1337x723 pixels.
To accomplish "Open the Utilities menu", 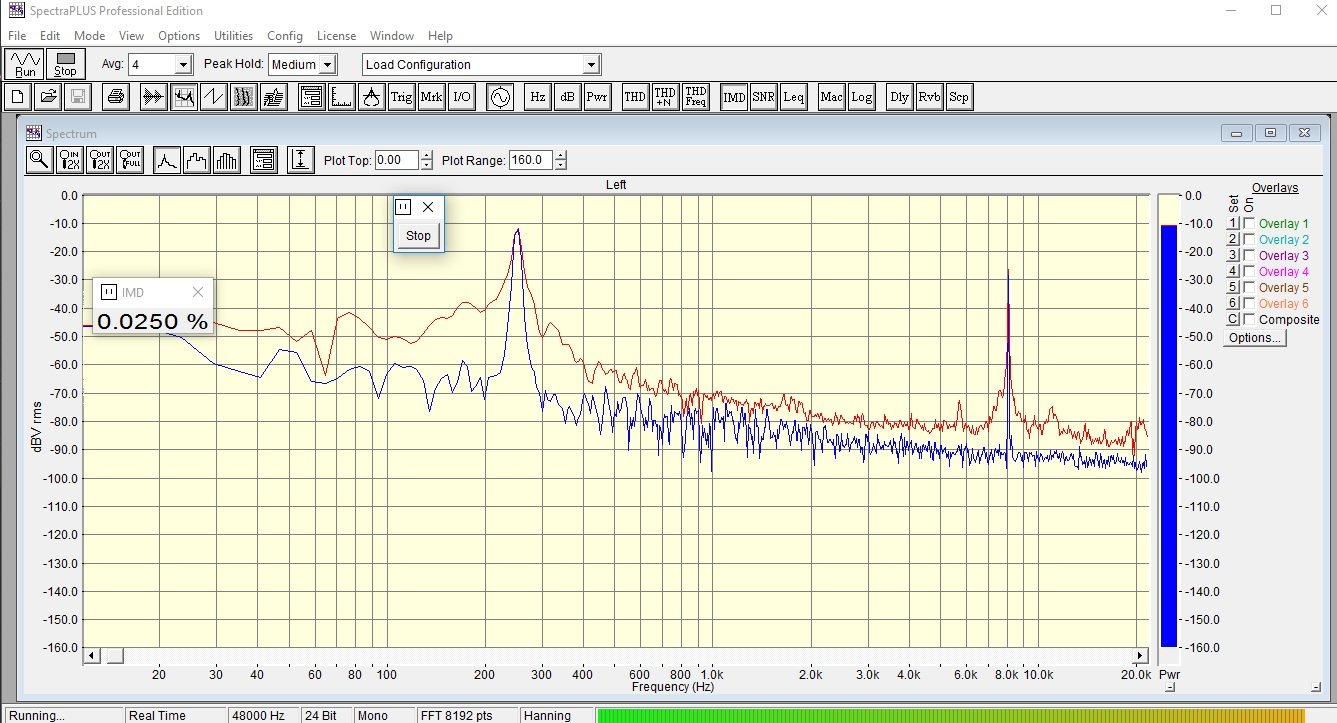I will pyautogui.click(x=234, y=36).
